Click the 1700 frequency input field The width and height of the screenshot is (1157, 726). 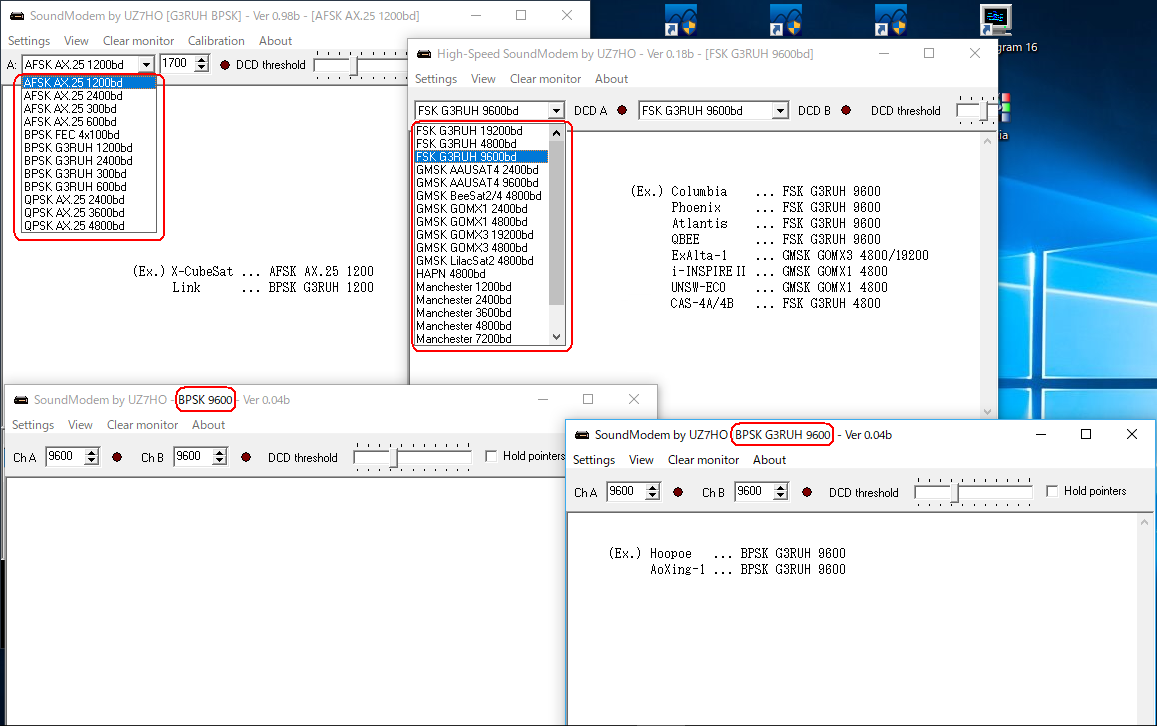coord(178,63)
